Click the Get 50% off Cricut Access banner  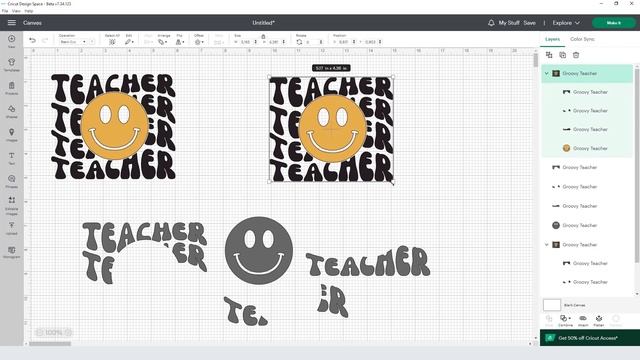click(589, 338)
